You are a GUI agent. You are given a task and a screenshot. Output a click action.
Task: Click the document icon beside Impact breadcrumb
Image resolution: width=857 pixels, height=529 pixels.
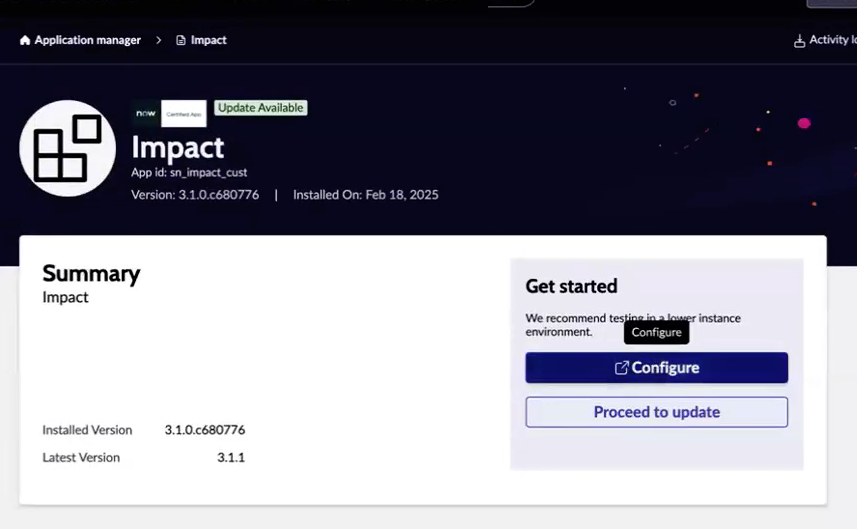[181, 40]
